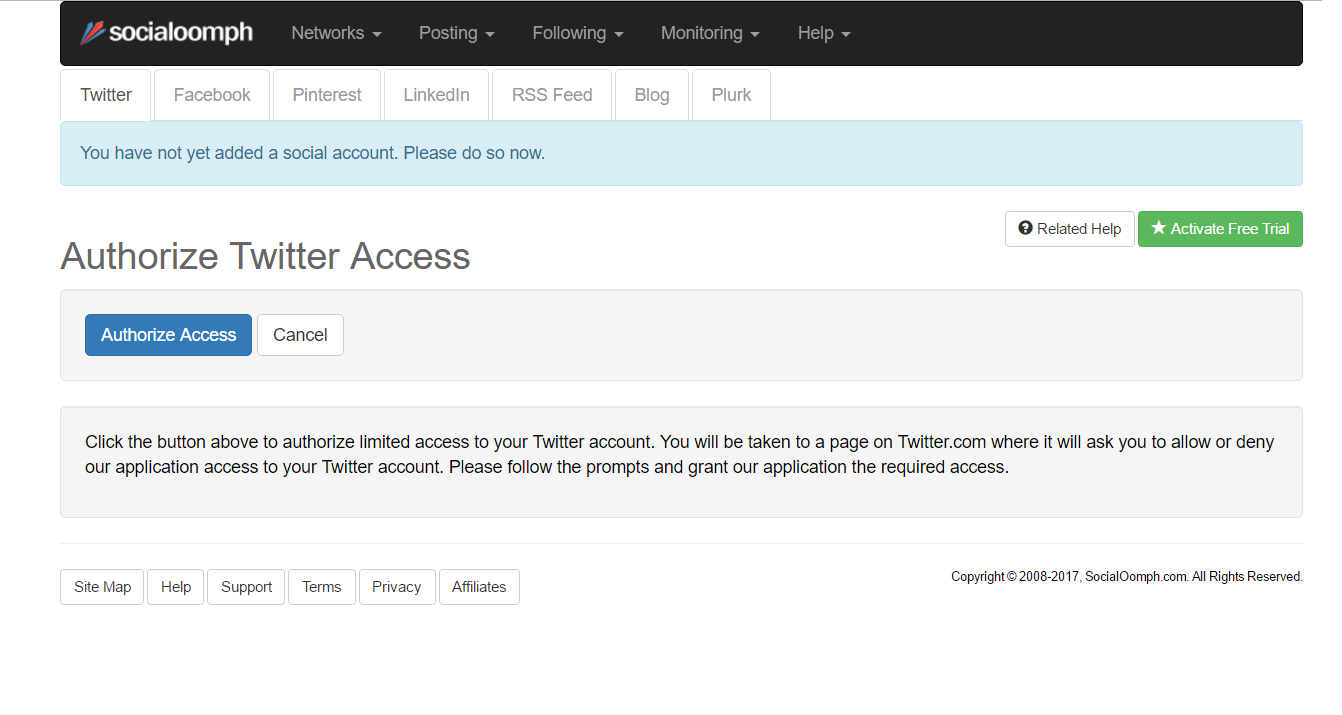The height and width of the screenshot is (715, 1342).
Task: Open the Following dropdown
Action: click(x=578, y=33)
